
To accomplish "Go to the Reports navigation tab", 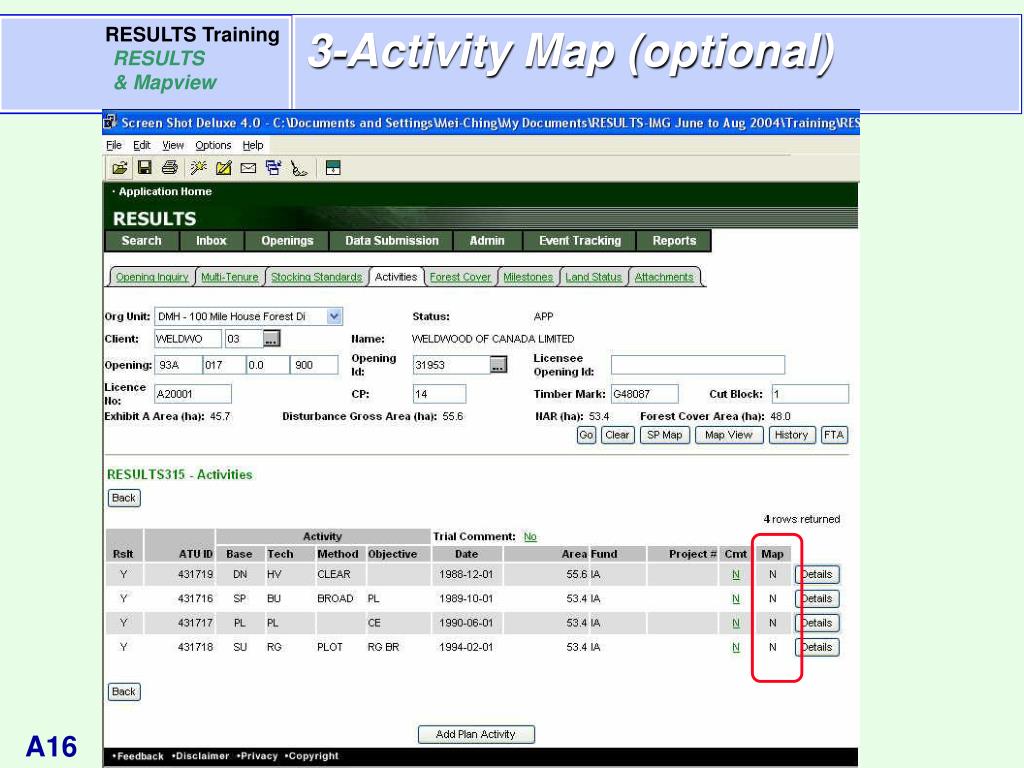I will coord(674,240).
